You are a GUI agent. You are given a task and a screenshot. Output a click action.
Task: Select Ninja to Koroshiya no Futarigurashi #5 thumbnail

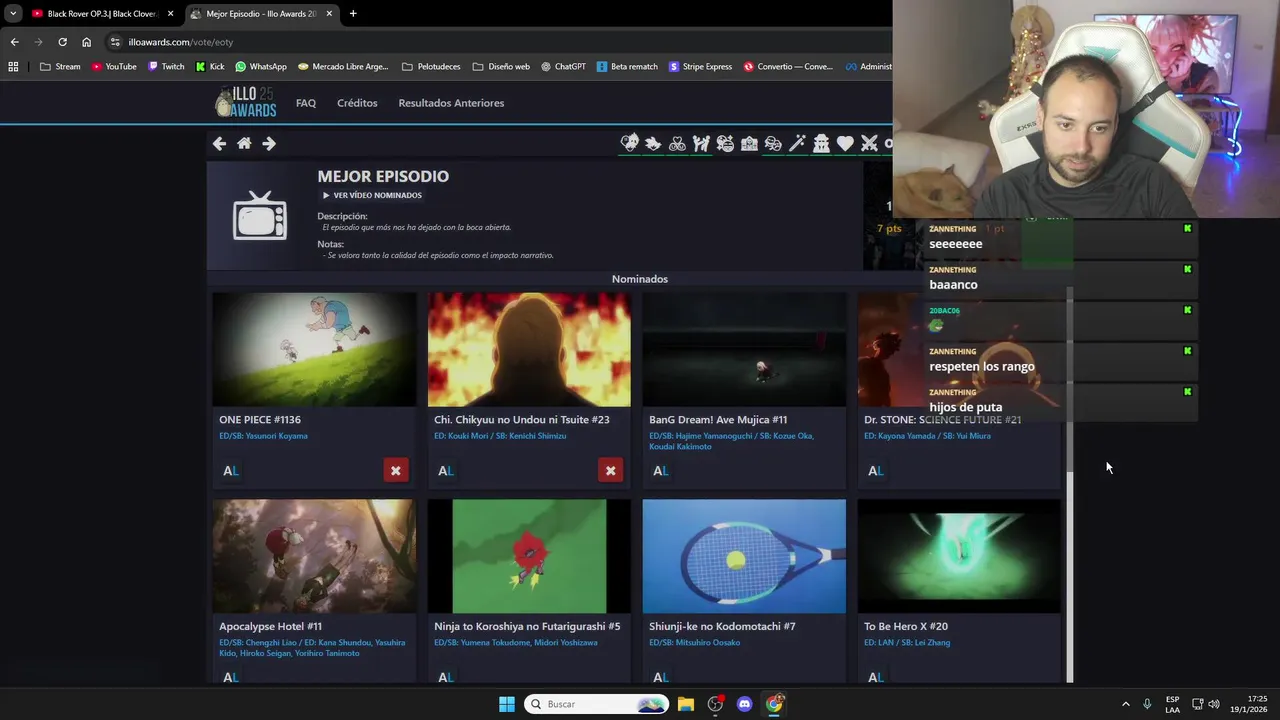click(529, 556)
